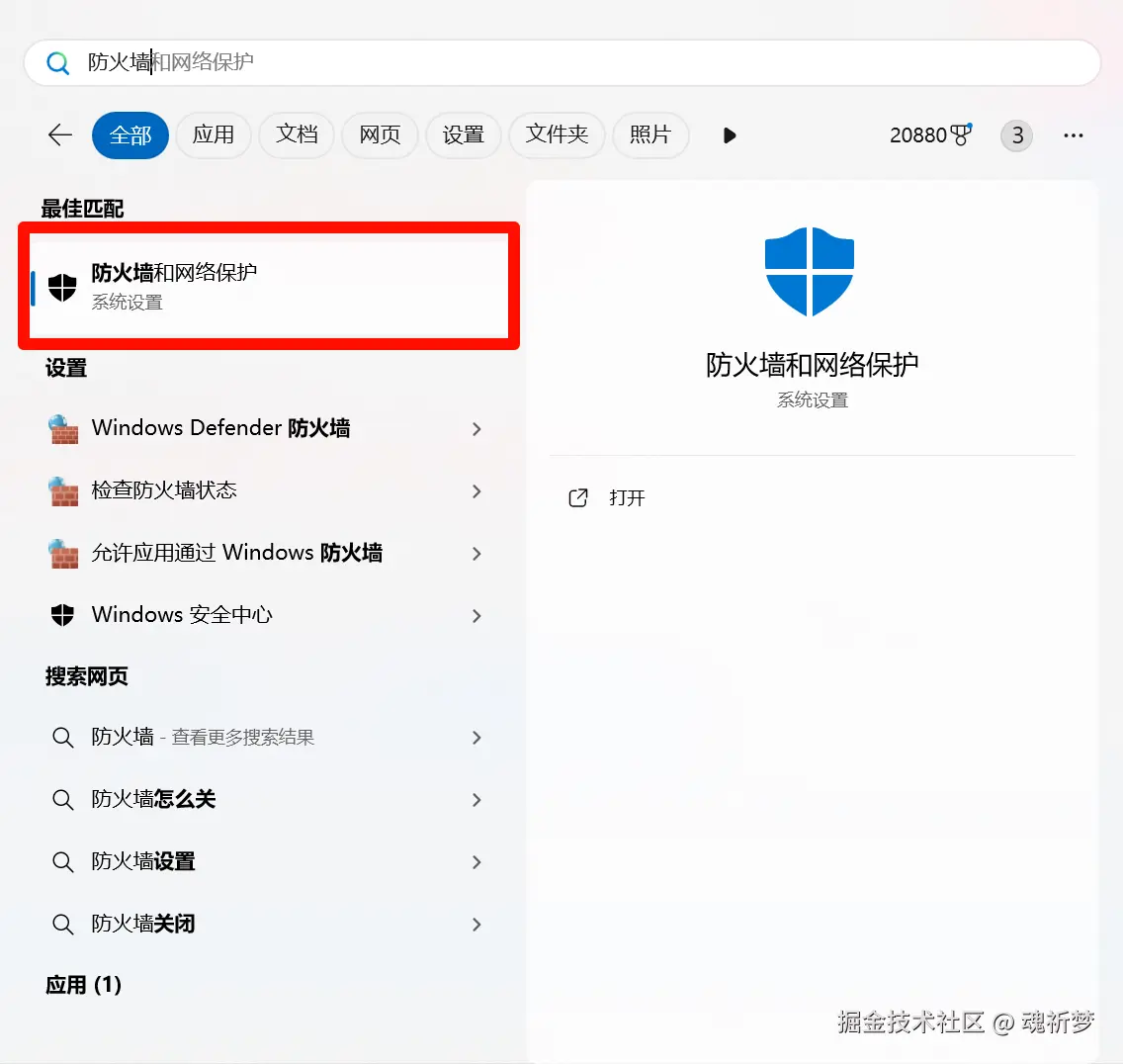Expand Windows 安全中心 chevron

coord(476,616)
